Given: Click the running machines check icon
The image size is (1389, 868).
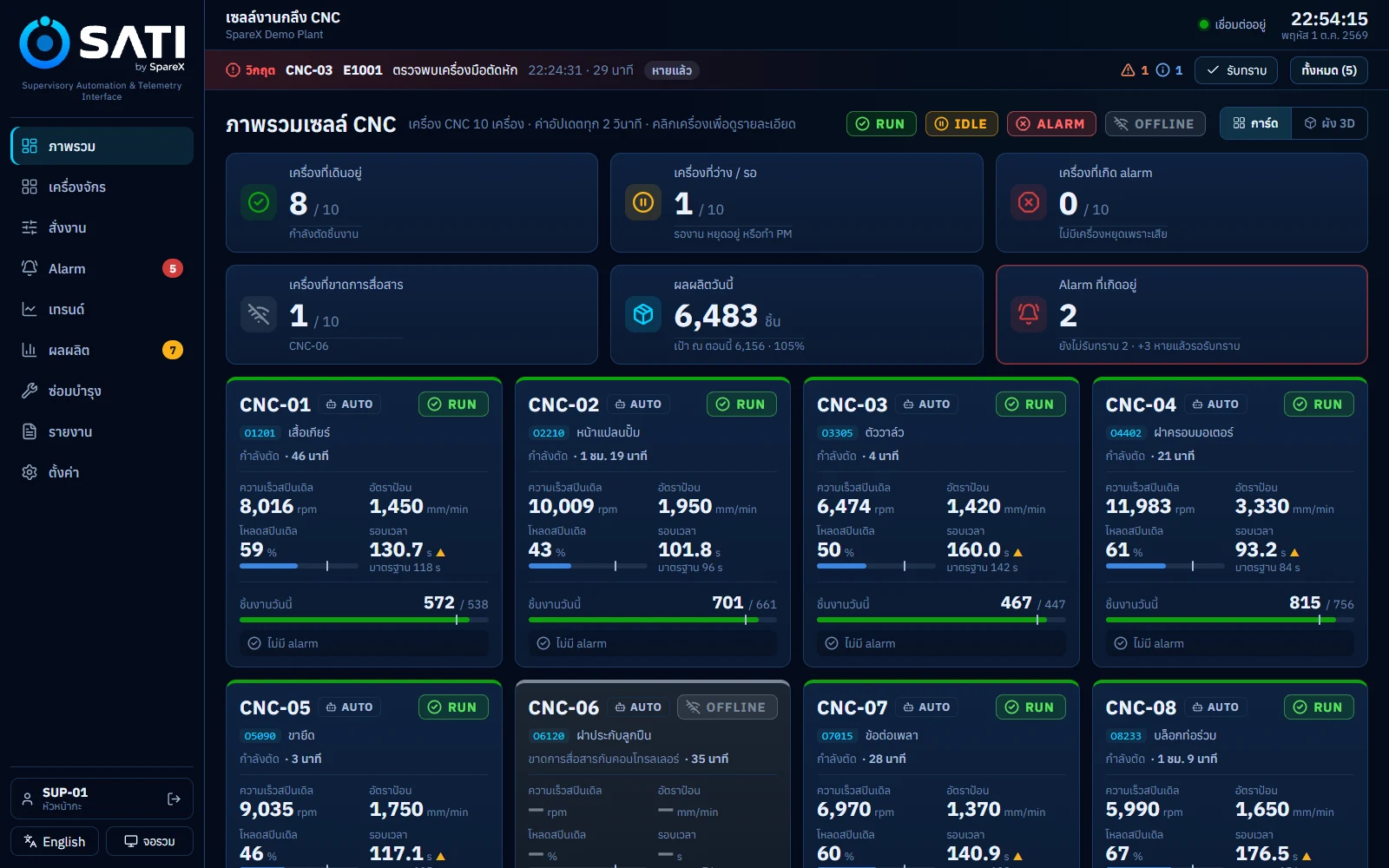Looking at the screenshot, I should point(259,202).
